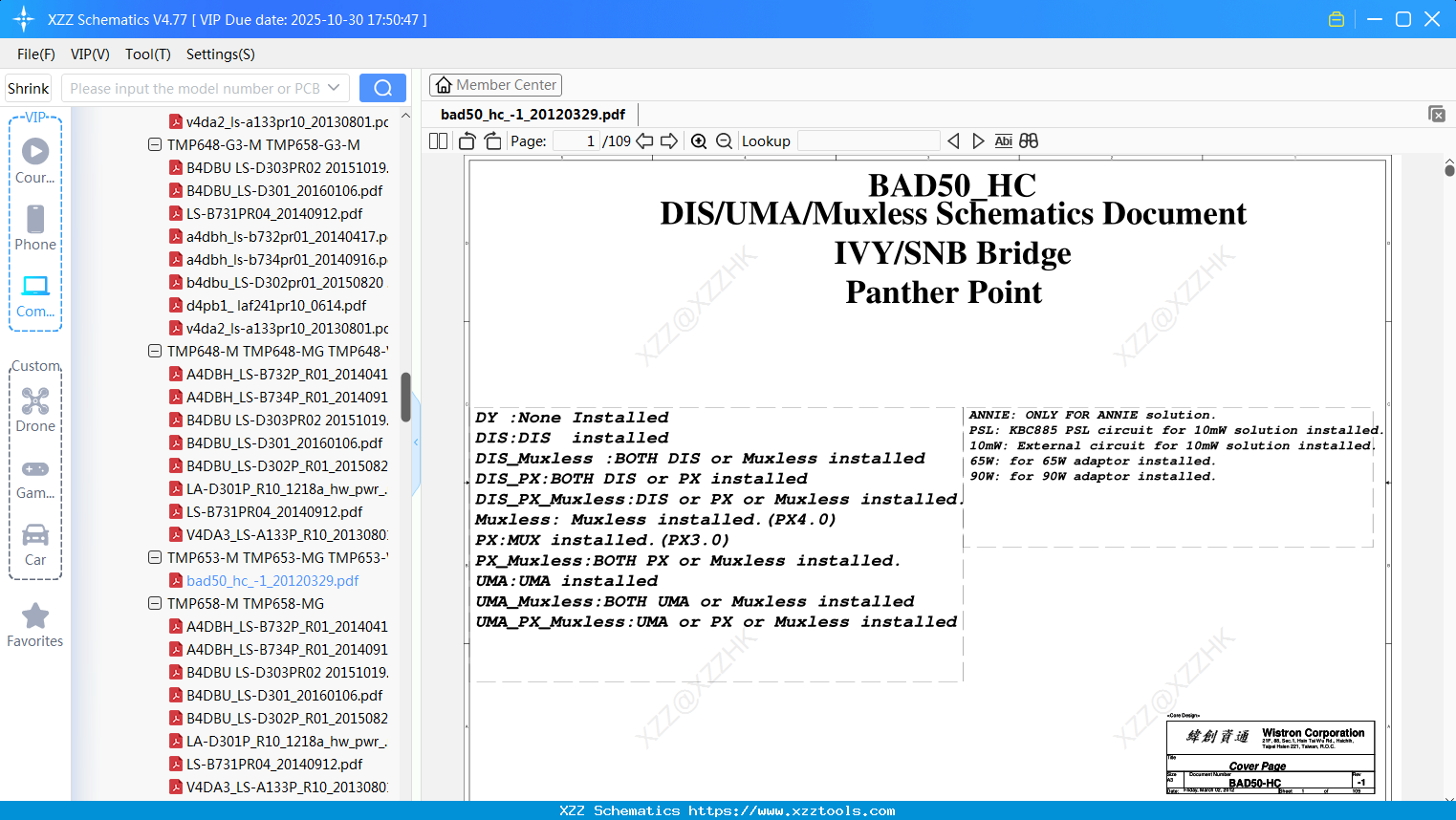Toggle two-page view layout icon
Image resolution: width=1456 pixels, height=820 pixels.
point(439,140)
